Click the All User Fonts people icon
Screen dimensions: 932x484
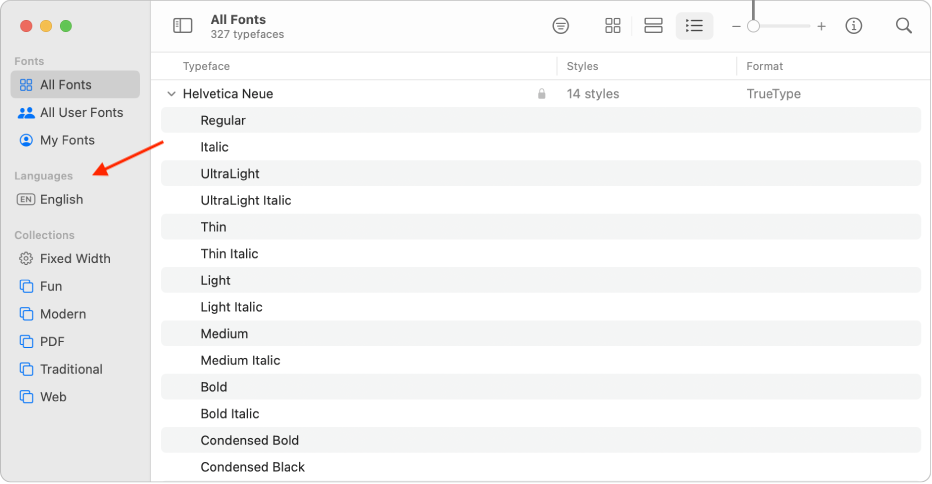click(x=26, y=112)
